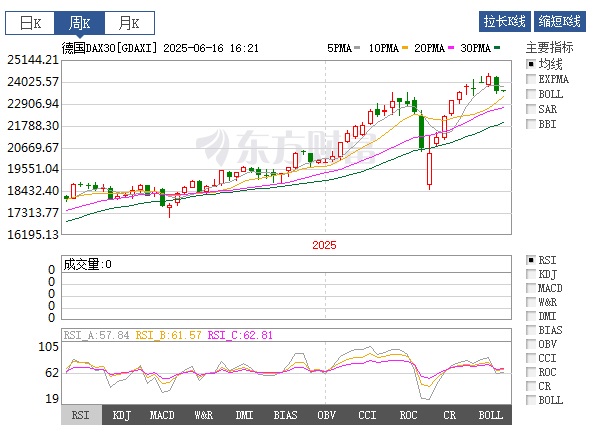Viewport: 595px width, 436px height.
Task: Switch to the BOLL bottom tab
Action: [x=491, y=415]
